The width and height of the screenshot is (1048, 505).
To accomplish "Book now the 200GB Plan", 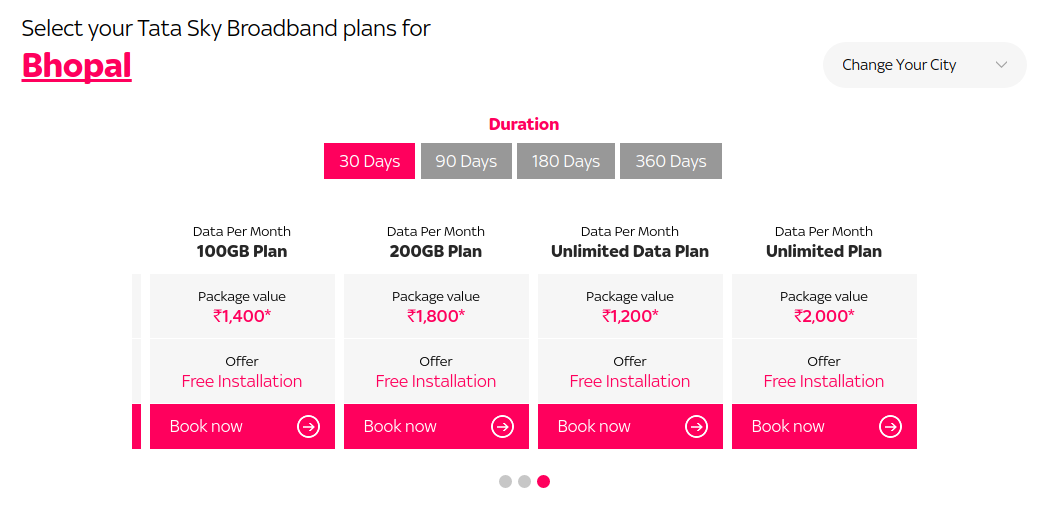I will pyautogui.click(x=401, y=427).
